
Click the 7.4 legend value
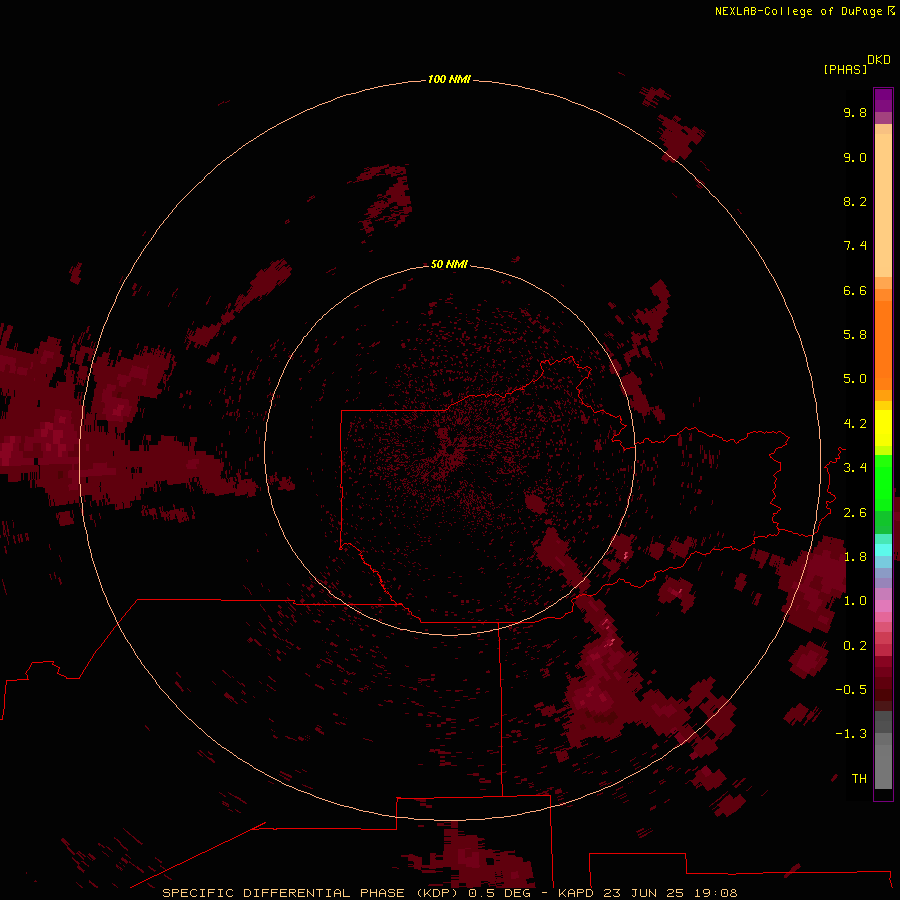855,246
